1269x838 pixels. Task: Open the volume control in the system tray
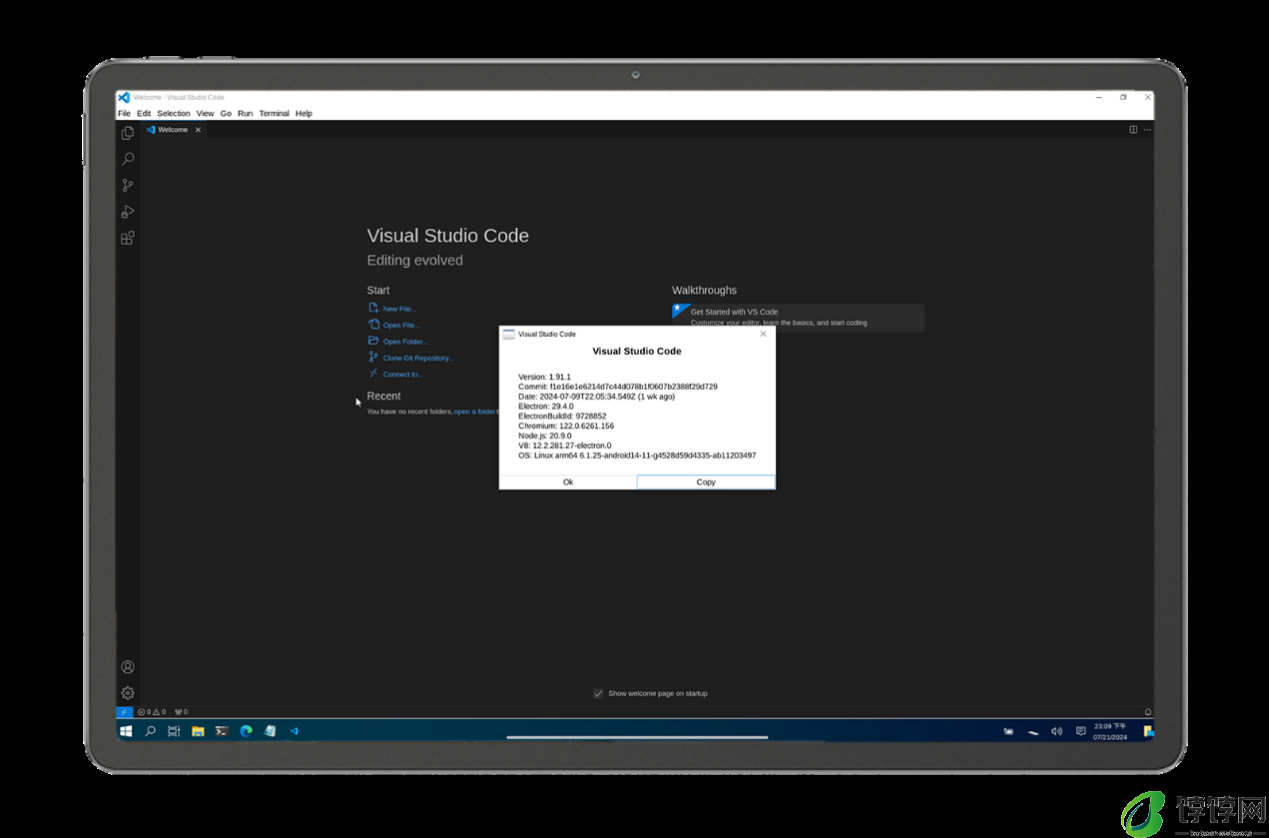[1057, 732]
